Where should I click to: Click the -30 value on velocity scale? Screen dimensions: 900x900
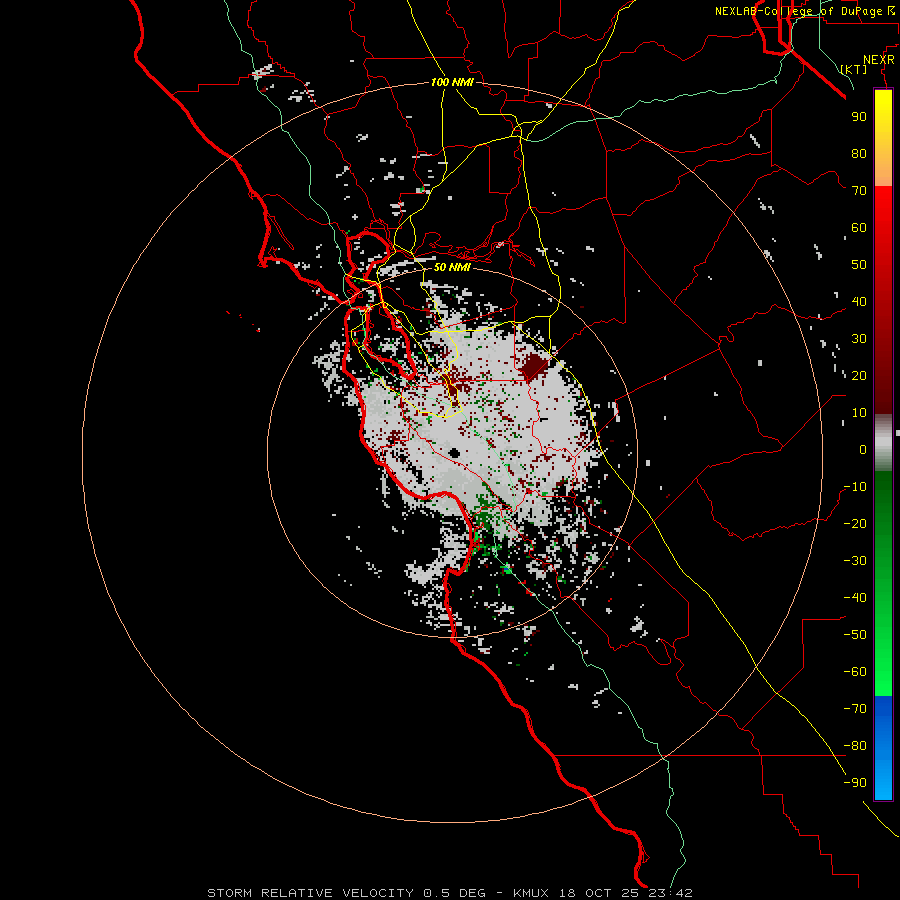[x=855, y=561]
